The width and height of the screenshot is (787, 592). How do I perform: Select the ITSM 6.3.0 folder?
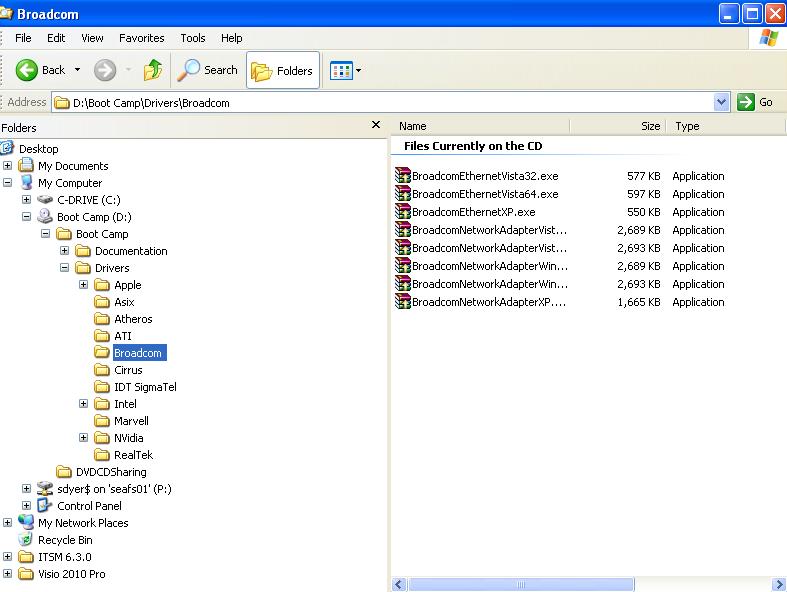coord(65,557)
